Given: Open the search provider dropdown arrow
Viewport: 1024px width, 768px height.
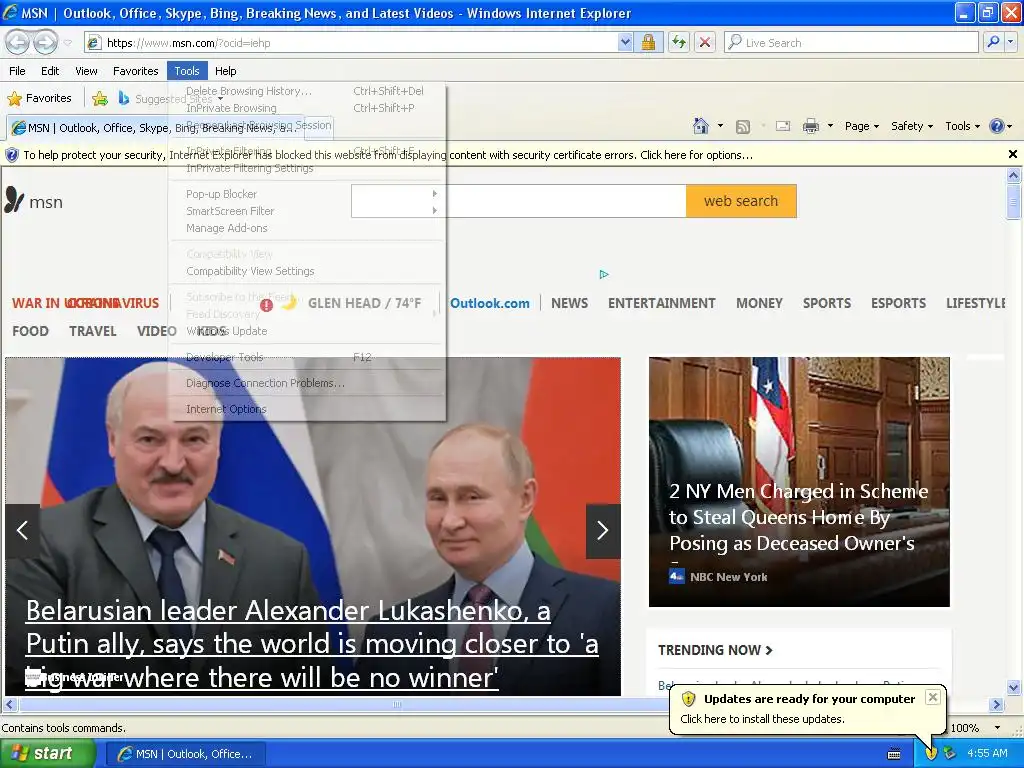Looking at the screenshot, I should click(x=1010, y=43).
